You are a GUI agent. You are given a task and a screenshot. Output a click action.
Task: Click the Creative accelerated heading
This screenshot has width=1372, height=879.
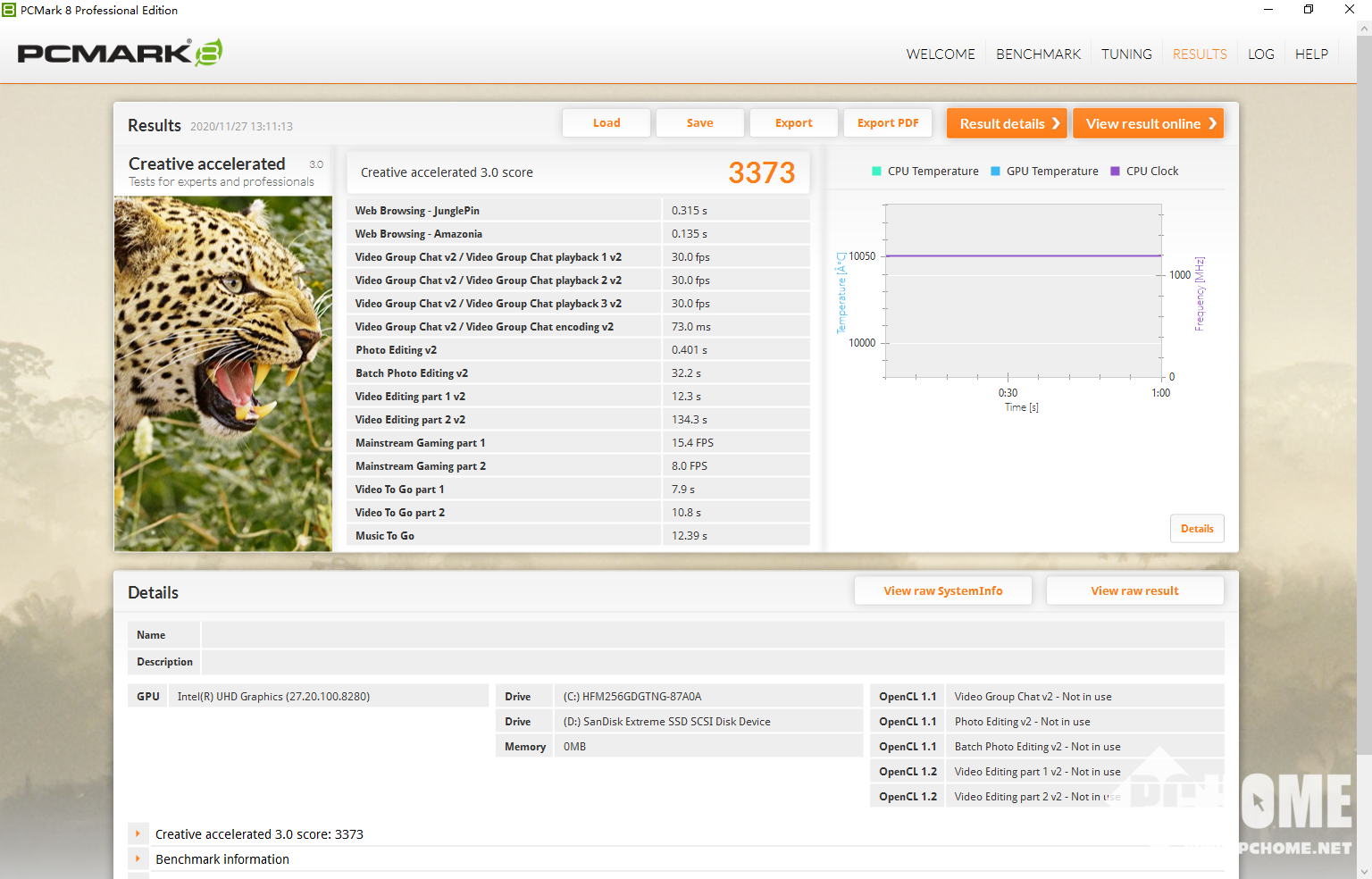click(x=206, y=163)
